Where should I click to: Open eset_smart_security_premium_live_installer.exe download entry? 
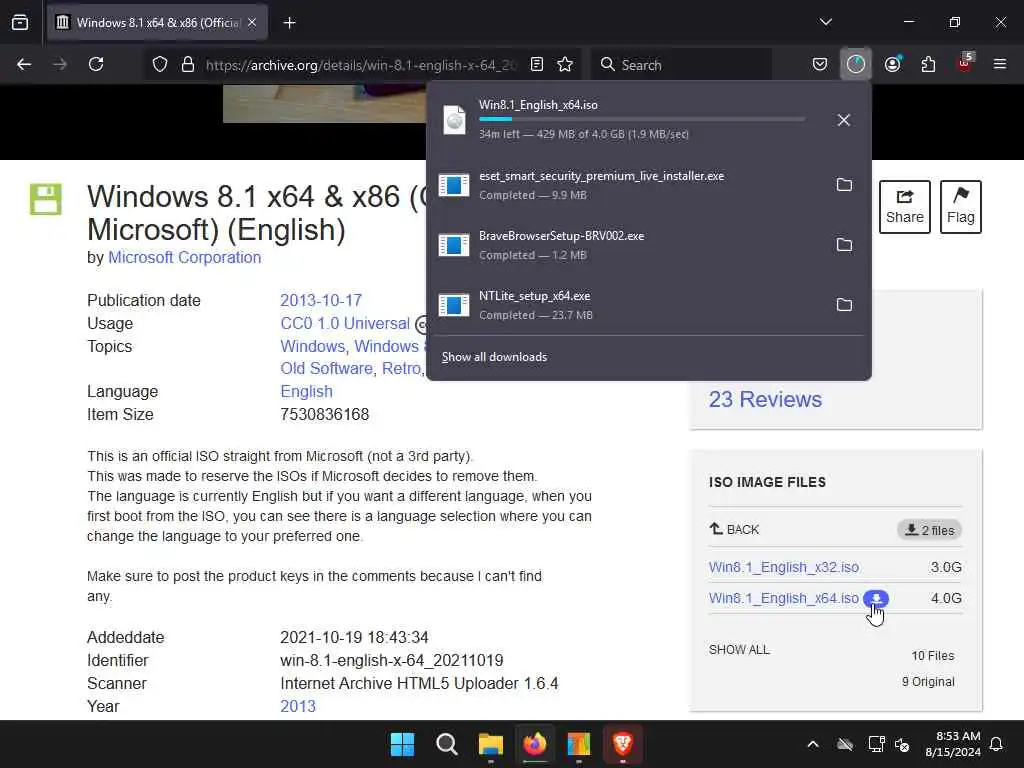point(627,185)
